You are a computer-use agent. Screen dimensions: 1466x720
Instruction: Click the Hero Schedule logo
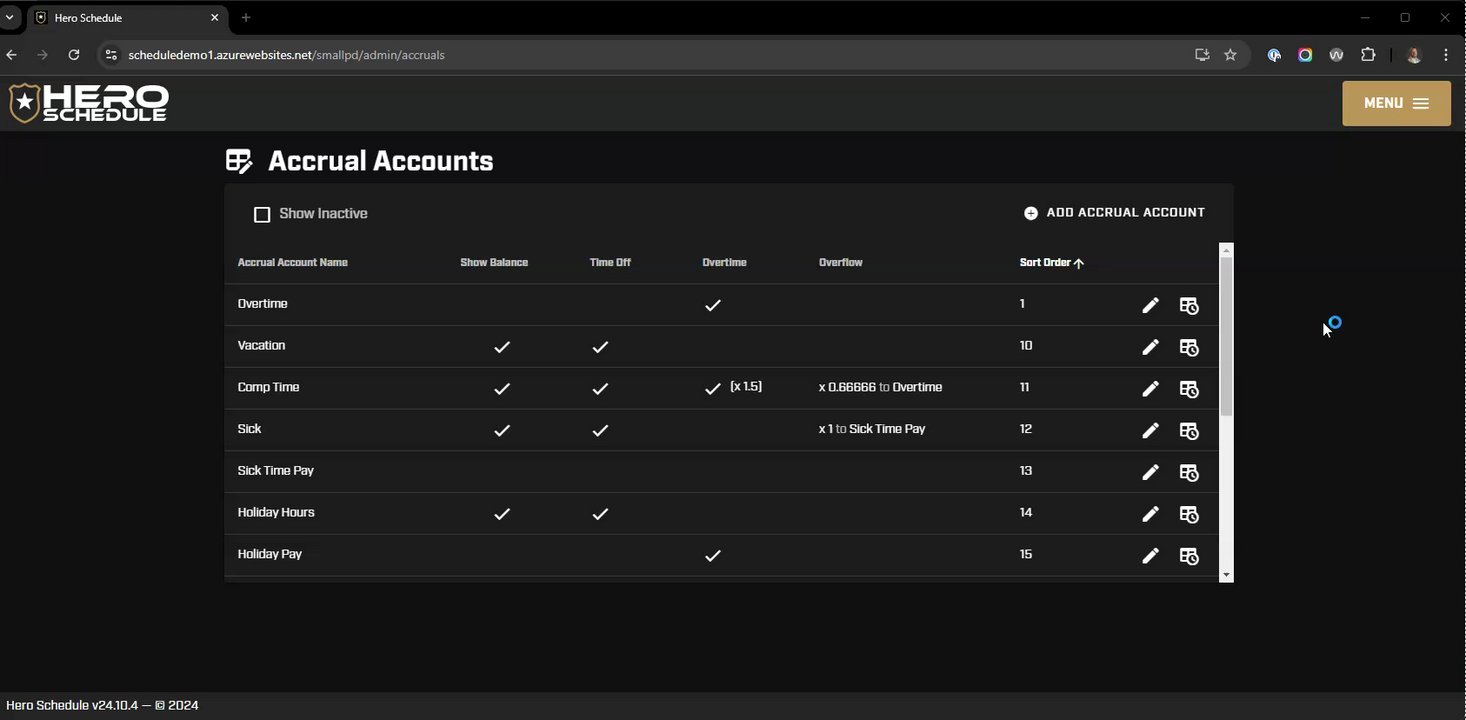click(88, 103)
